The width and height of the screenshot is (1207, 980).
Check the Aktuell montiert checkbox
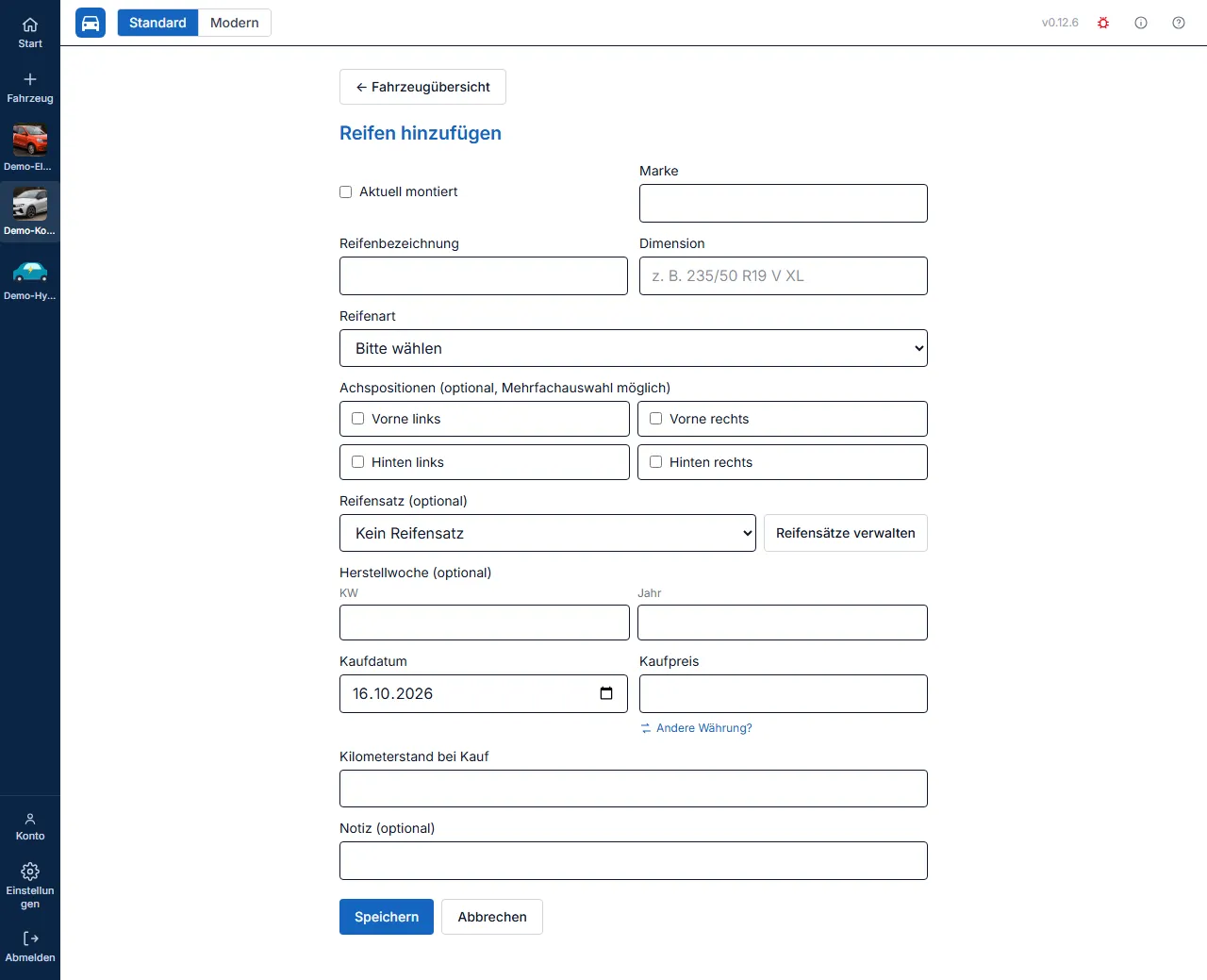346,191
